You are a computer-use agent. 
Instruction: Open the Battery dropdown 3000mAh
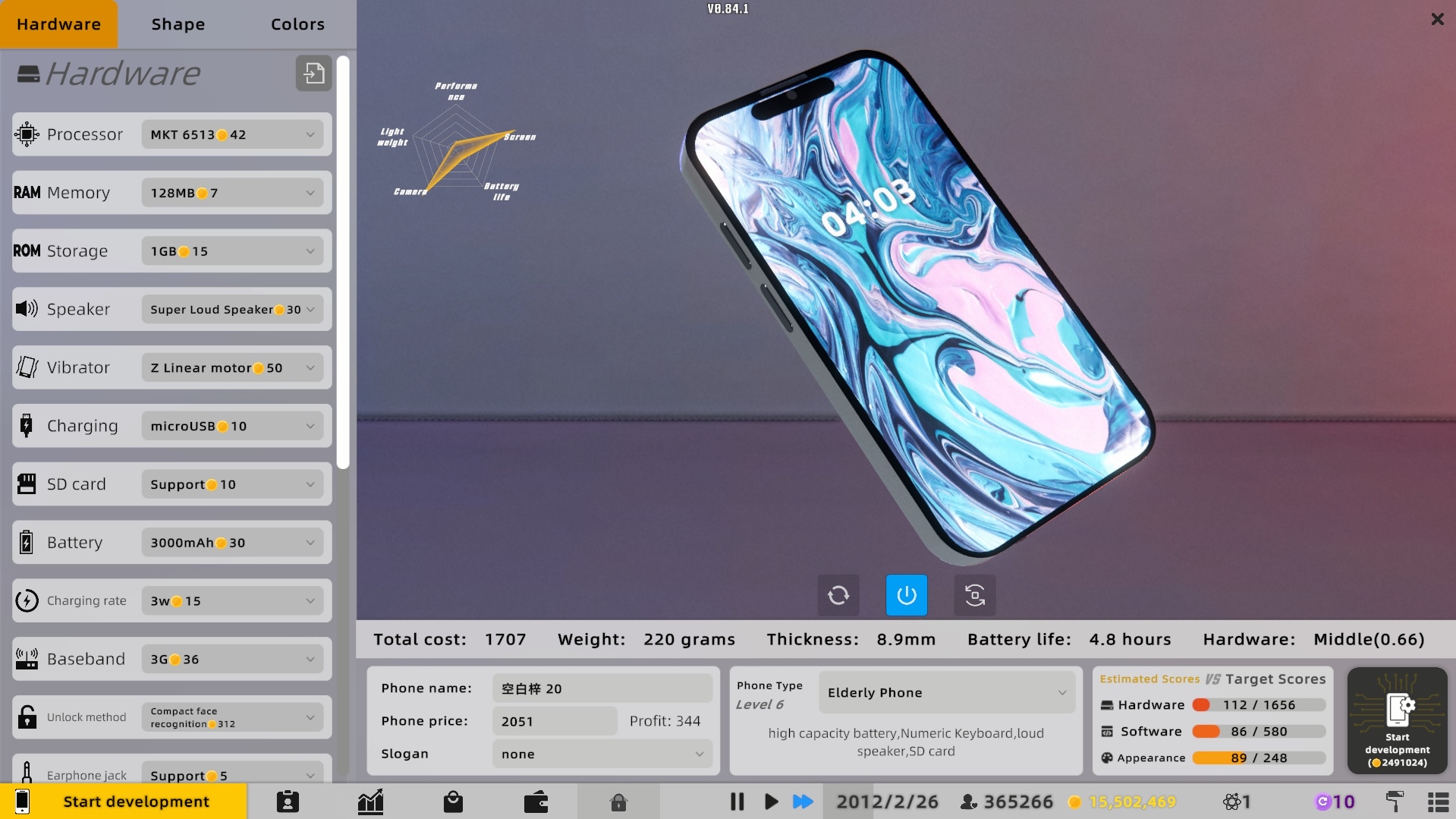tap(232, 543)
